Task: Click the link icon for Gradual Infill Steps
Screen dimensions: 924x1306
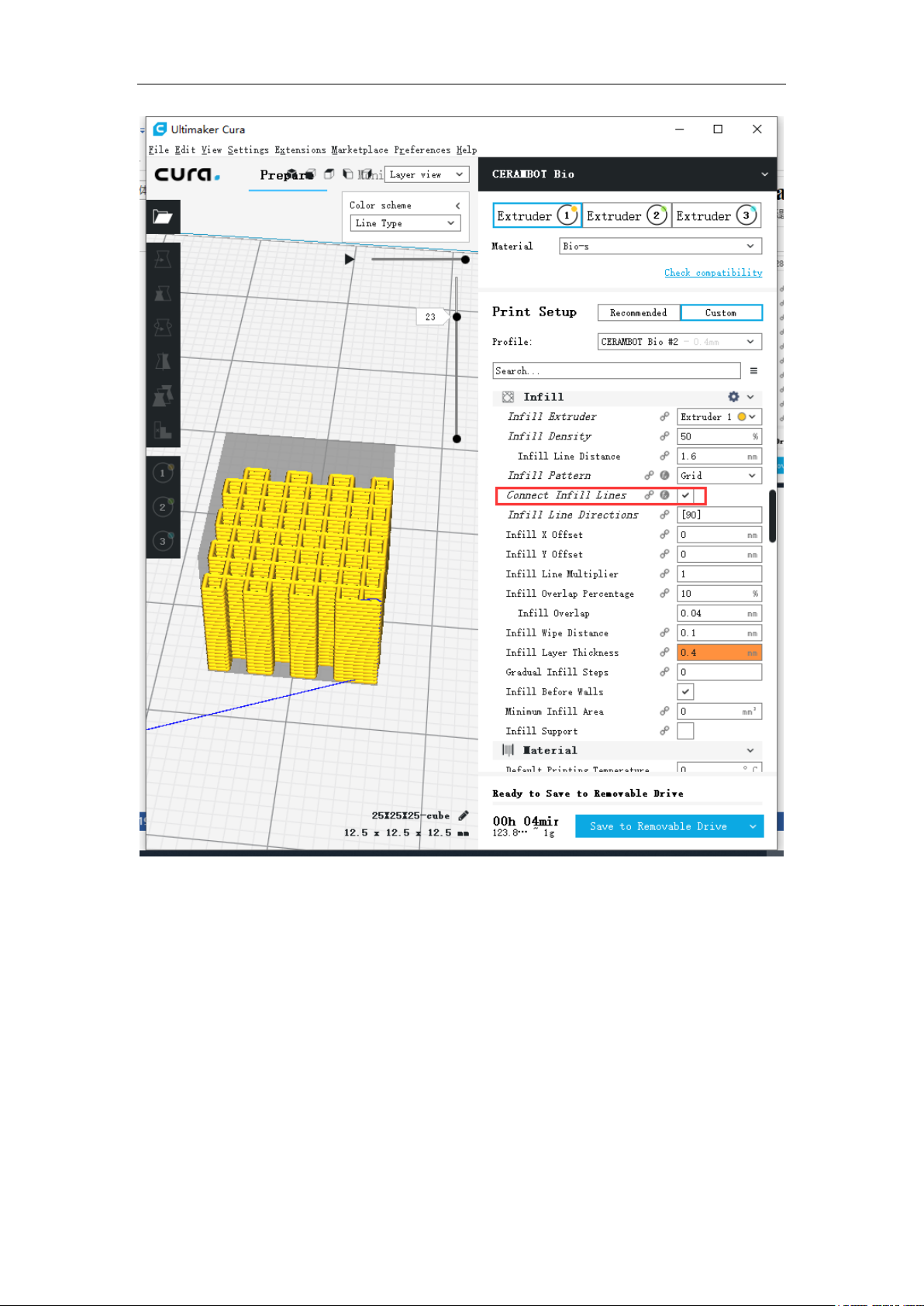Action: (x=664, y=672)
